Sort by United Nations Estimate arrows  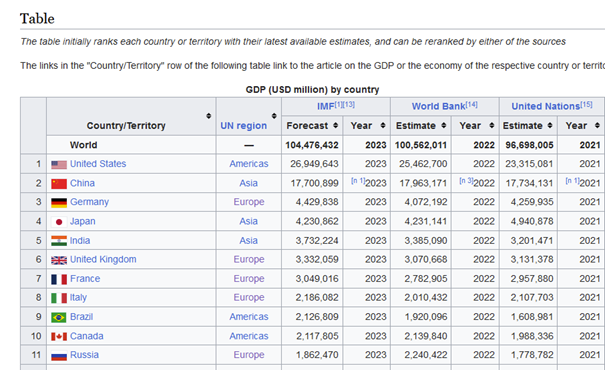(x=550, y=125)
